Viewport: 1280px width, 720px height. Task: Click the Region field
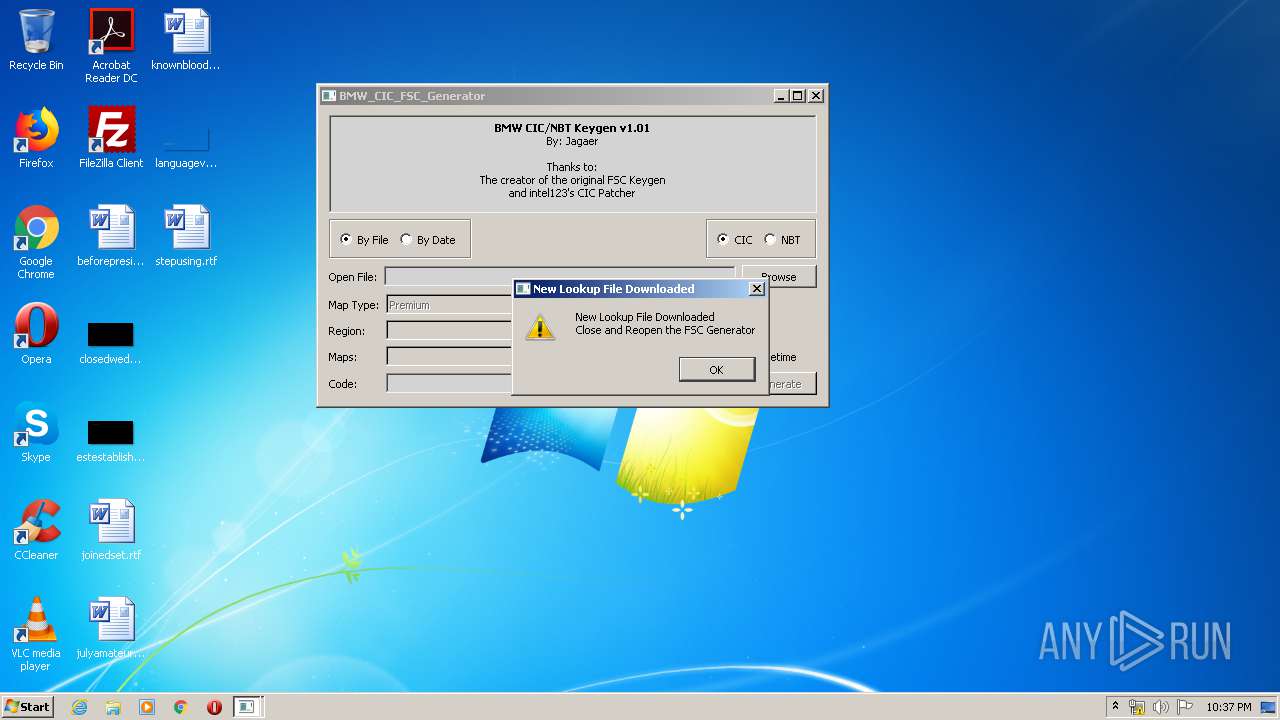coord(449,331)
